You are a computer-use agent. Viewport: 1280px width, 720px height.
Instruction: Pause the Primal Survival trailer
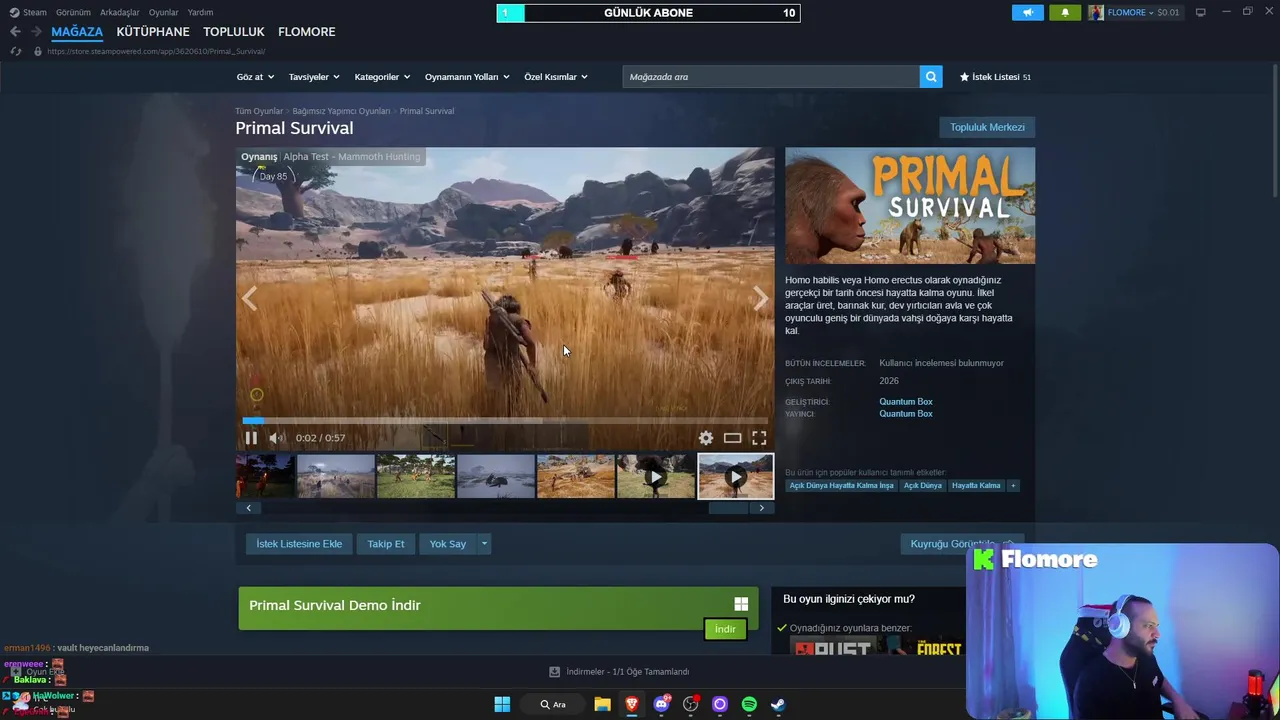coord(251,438)
